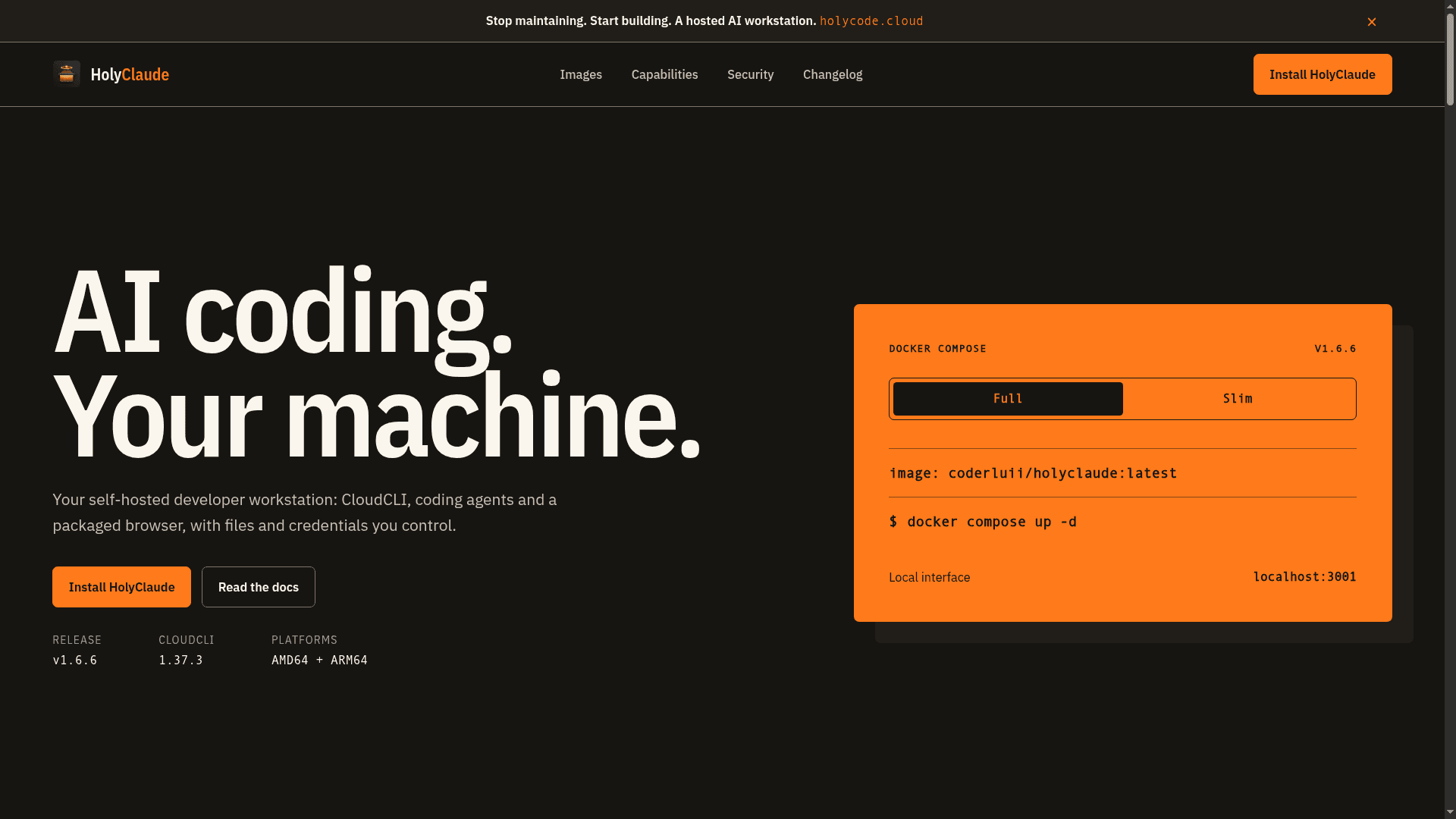Open the holycode.cloud link in banner
Image resolution: width=1456 pixels, height=819 pixels.
pos(871,21)
